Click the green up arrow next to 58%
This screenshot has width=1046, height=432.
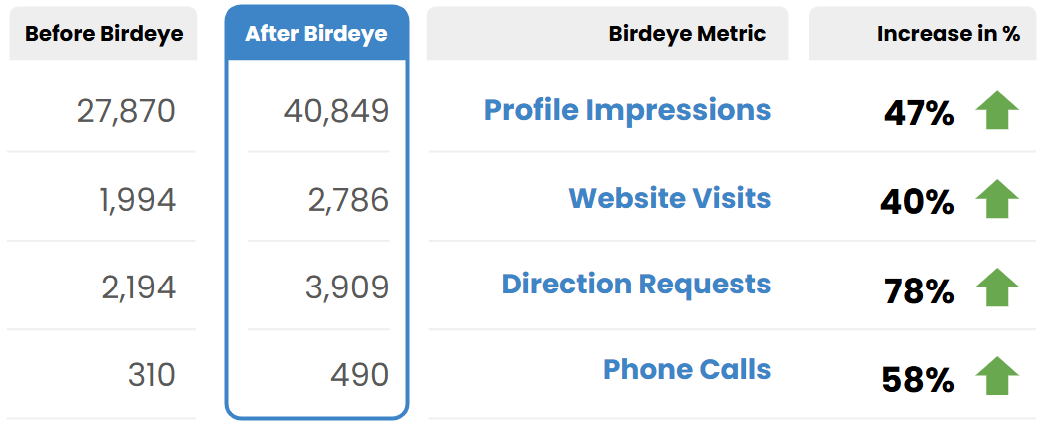pyautogui.click(x=996, y=377)
